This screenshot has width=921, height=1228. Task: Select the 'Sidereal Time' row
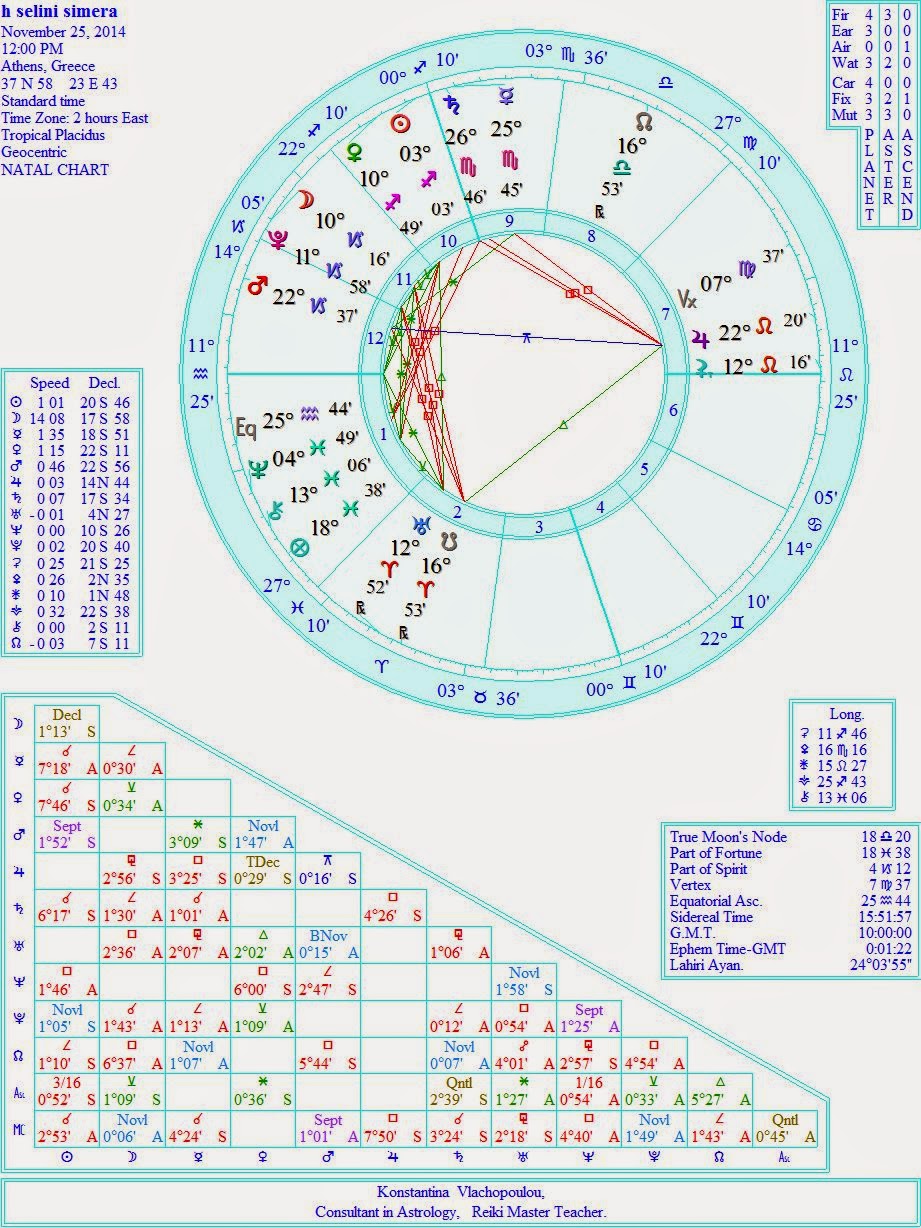click(x=790, y=917)
